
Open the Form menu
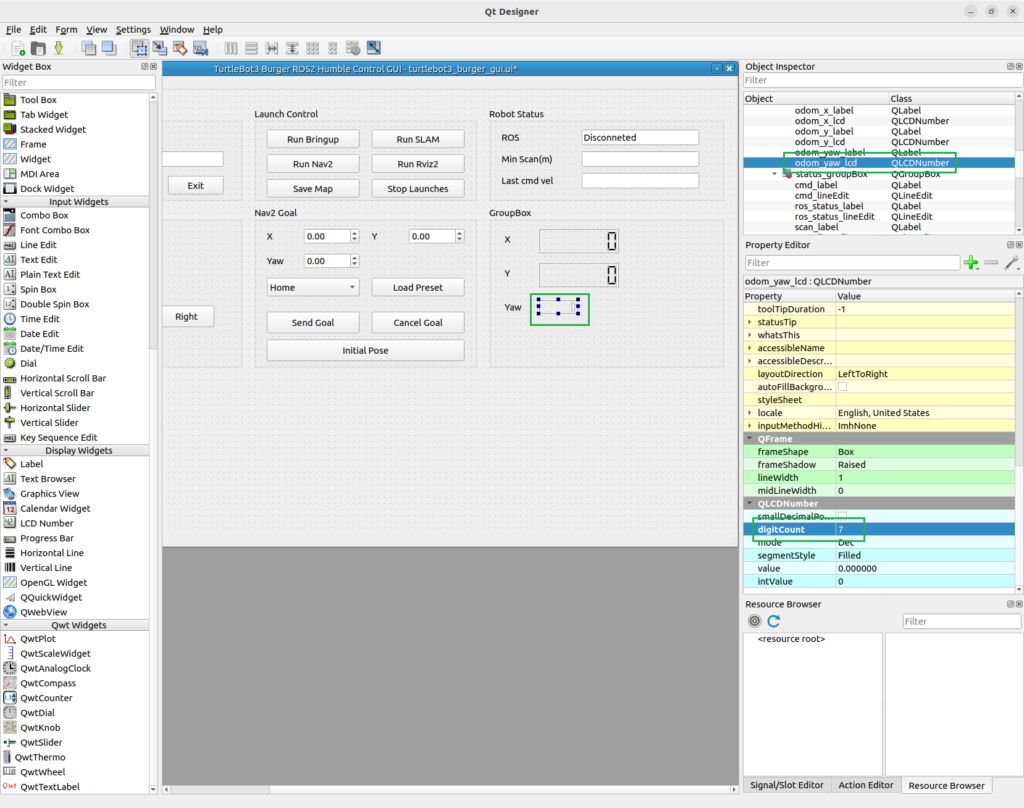point(66,29)
